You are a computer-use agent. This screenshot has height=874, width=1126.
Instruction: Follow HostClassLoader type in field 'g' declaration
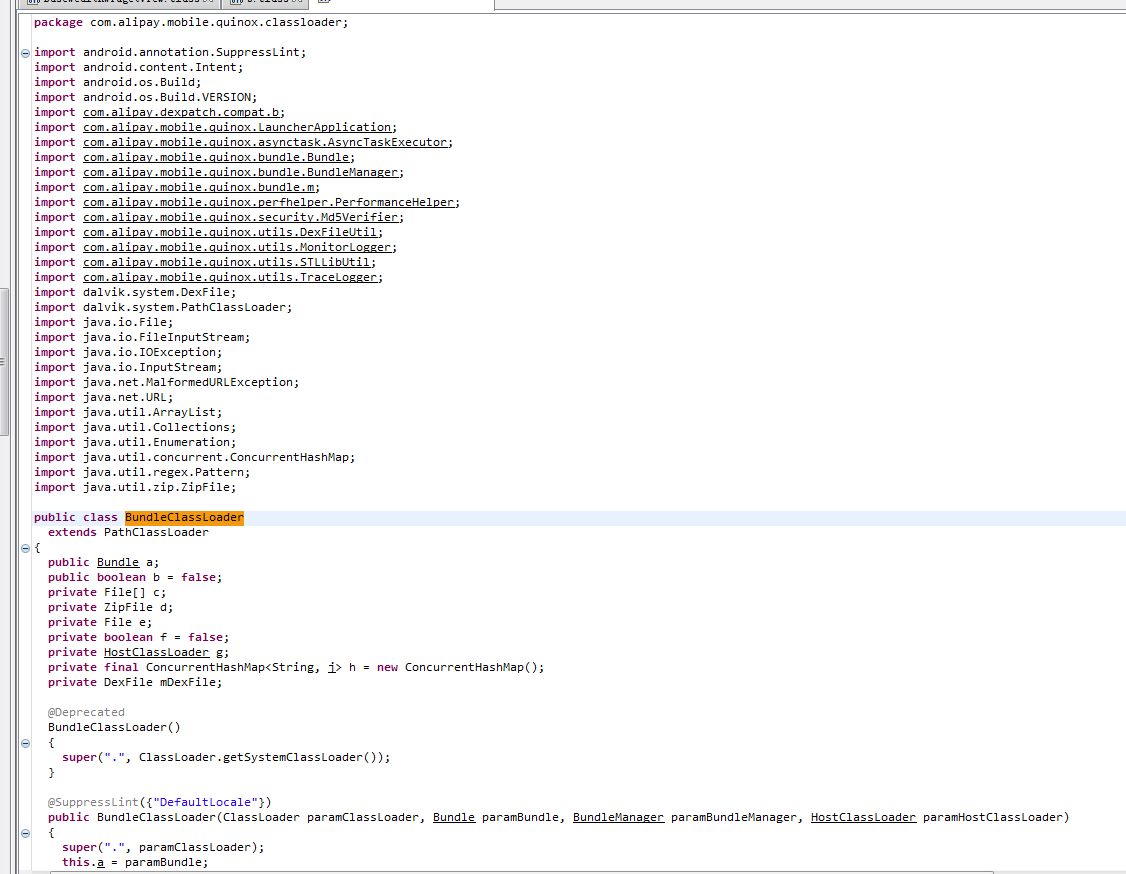pos(157,652)
